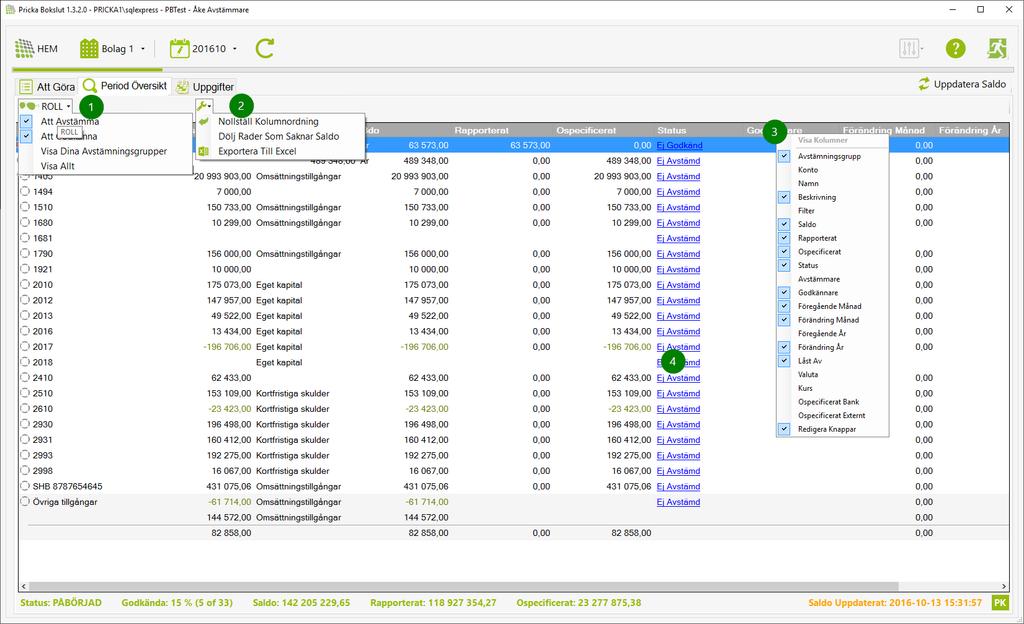Open Ej Avstämd link for Övriga tillgångar

point(678,502)
